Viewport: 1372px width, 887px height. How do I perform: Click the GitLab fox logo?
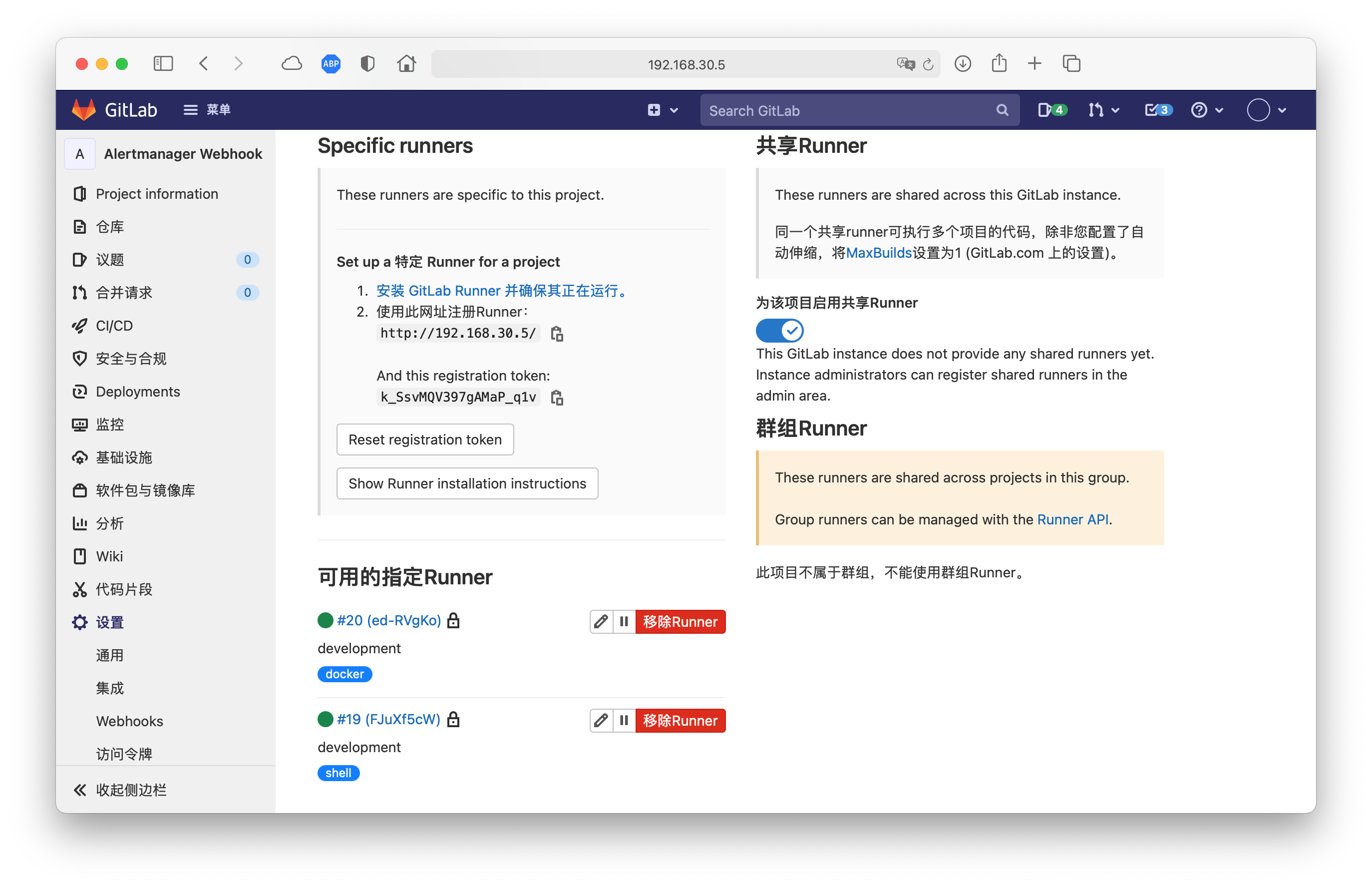tap(84, 110)
